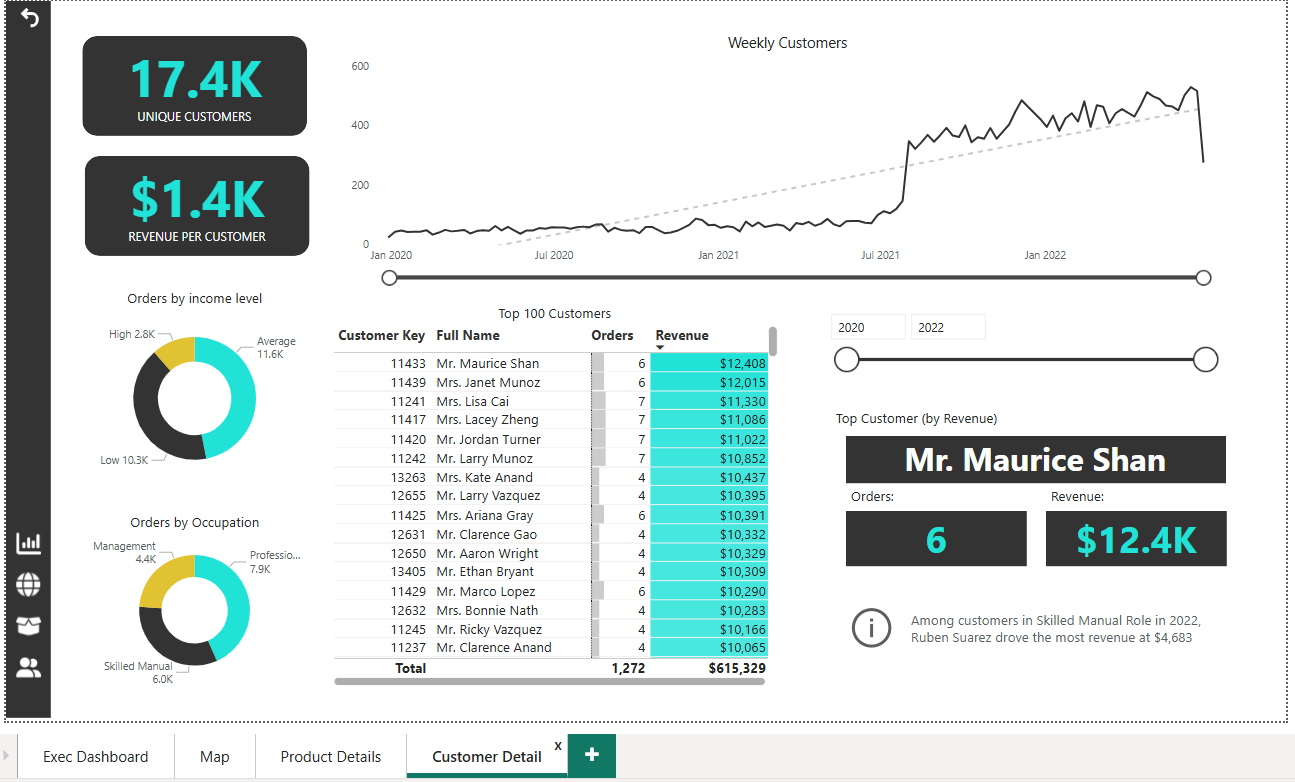Add a new page with the plus button
Screen dimensions: 1295x782
pos(592,755)
